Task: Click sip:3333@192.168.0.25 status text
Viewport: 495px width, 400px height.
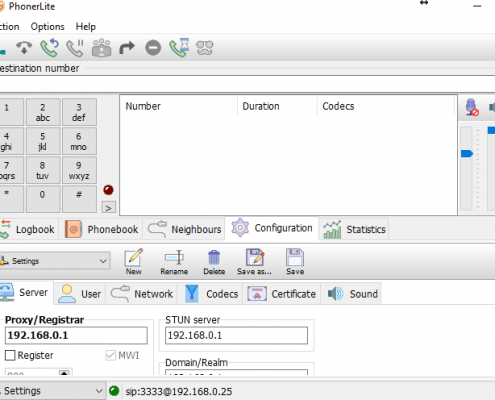Action: [179, 391]
